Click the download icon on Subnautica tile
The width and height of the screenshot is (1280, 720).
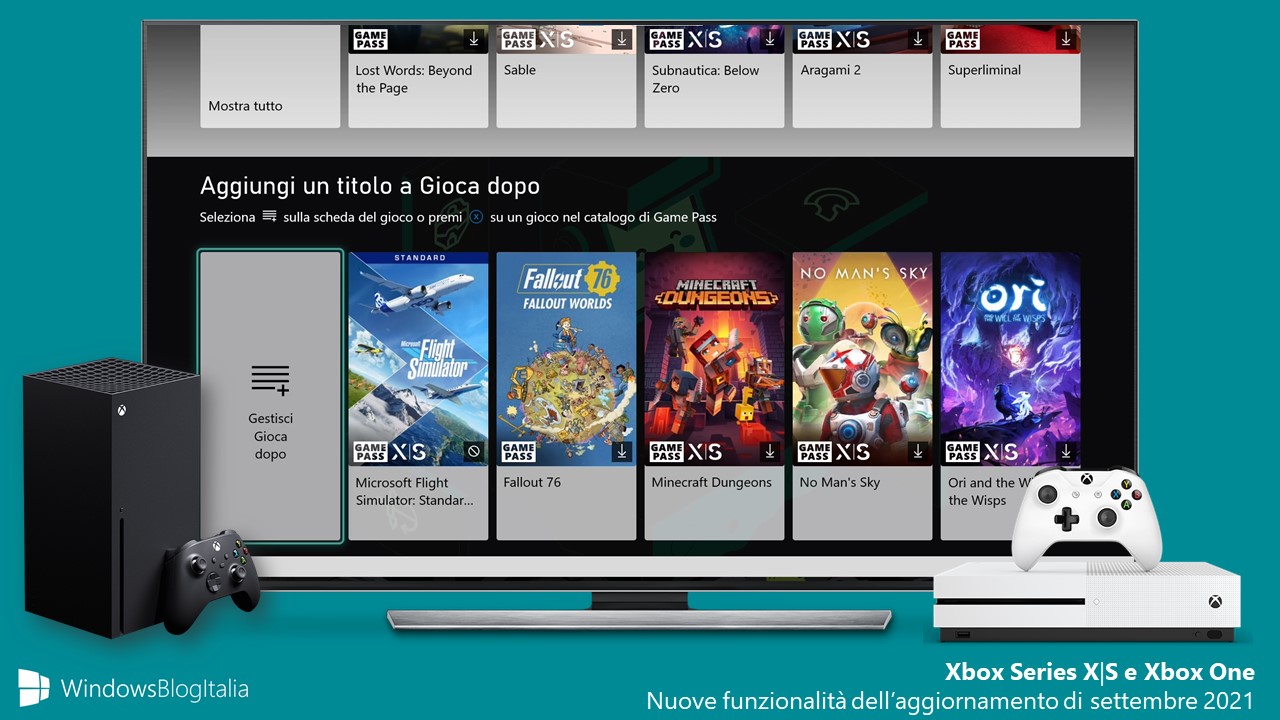[770, 39]
